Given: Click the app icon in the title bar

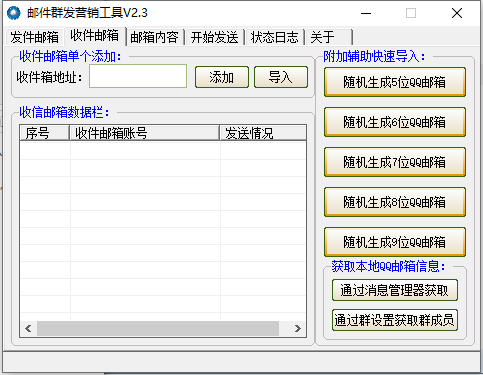Looking at the screenshot, I should pyautogui.click(x=14, y=13).
